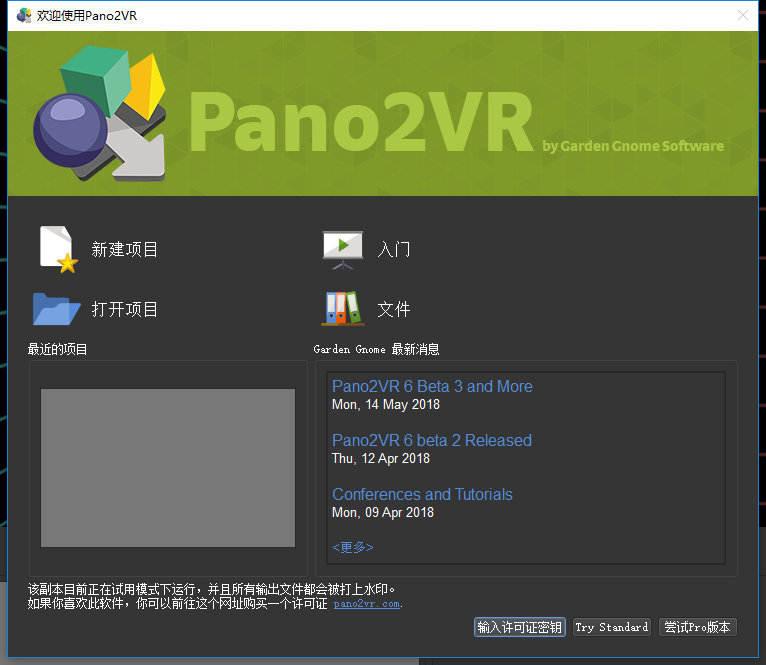The image size is (766, 665).
Task: Click the blue Open Project folder icon
Action: click(x=56, y=309)
